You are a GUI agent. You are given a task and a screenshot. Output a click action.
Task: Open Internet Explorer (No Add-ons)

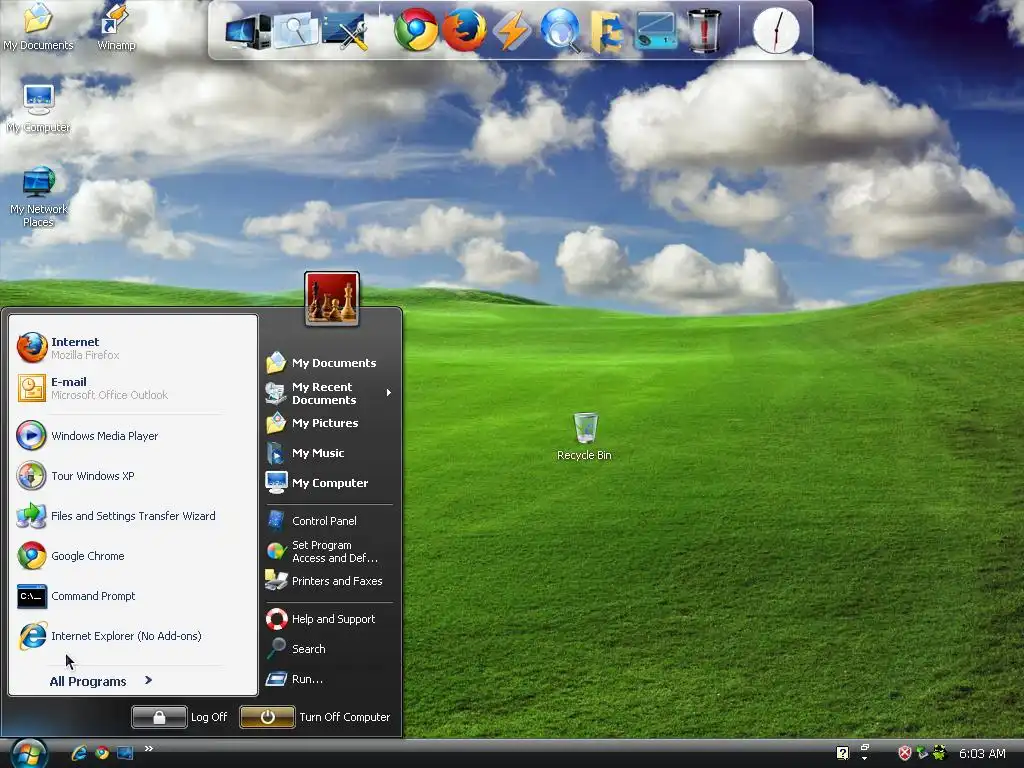(134, 636)
